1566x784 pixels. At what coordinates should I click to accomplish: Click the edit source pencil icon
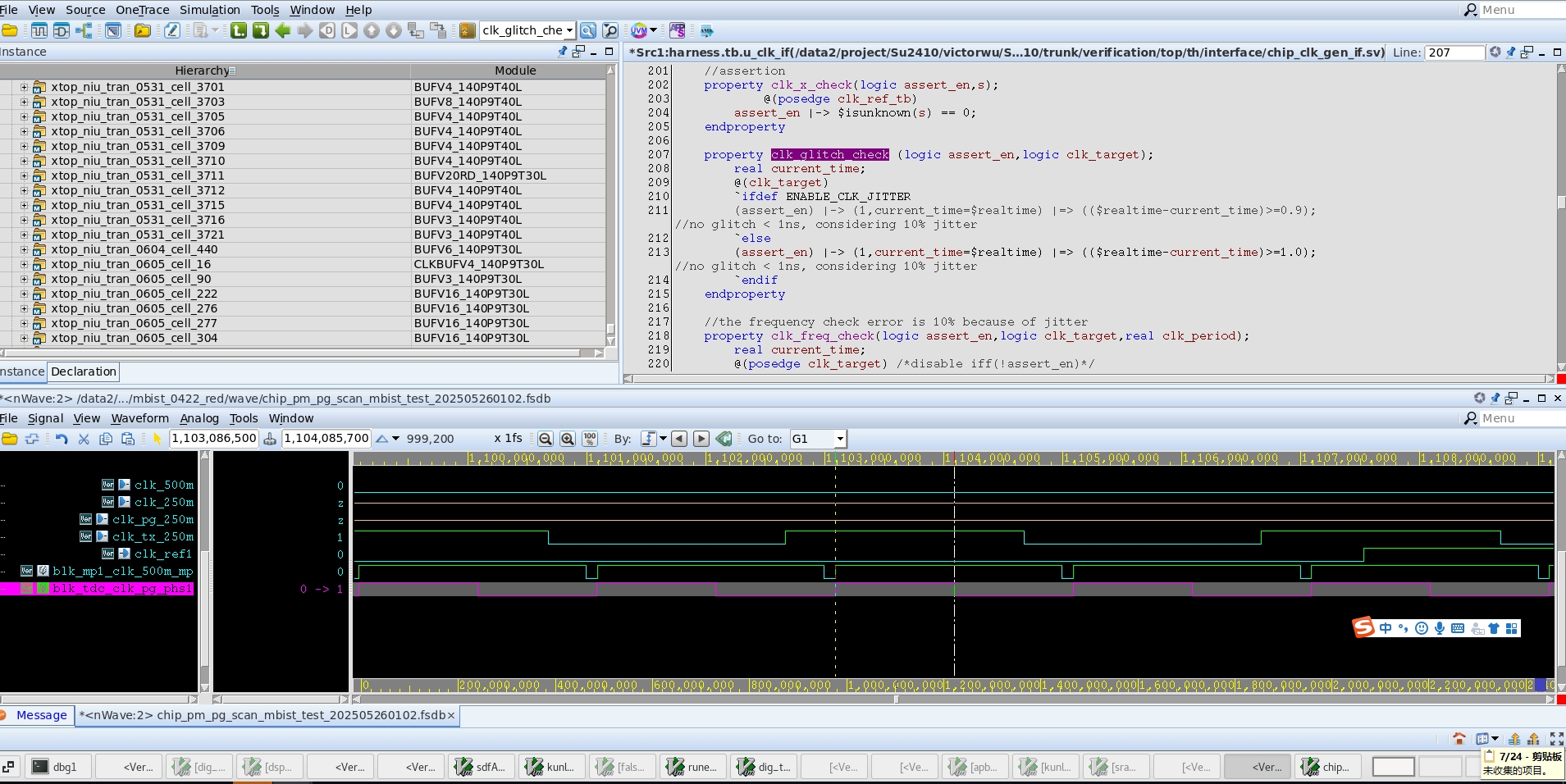(171, 30)
